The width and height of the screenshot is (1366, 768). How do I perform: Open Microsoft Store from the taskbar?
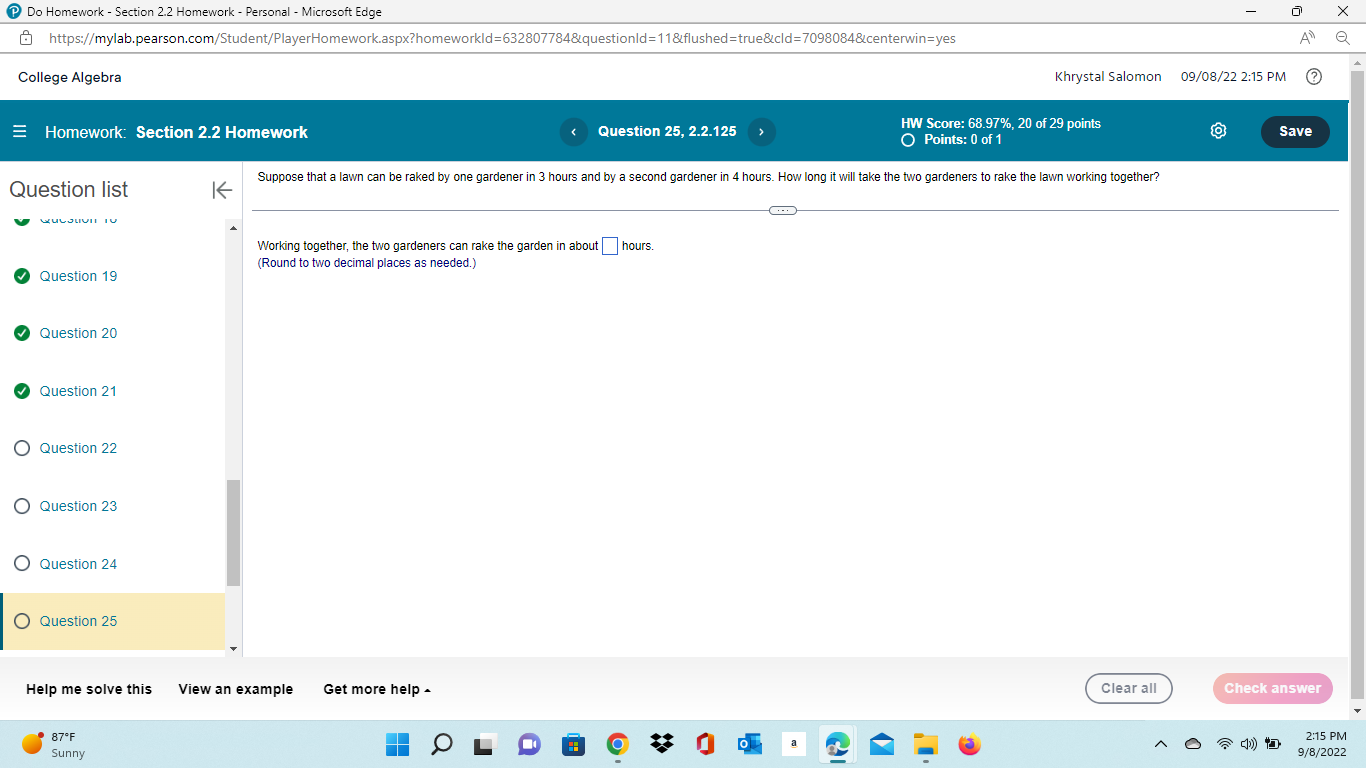(573, 745)
